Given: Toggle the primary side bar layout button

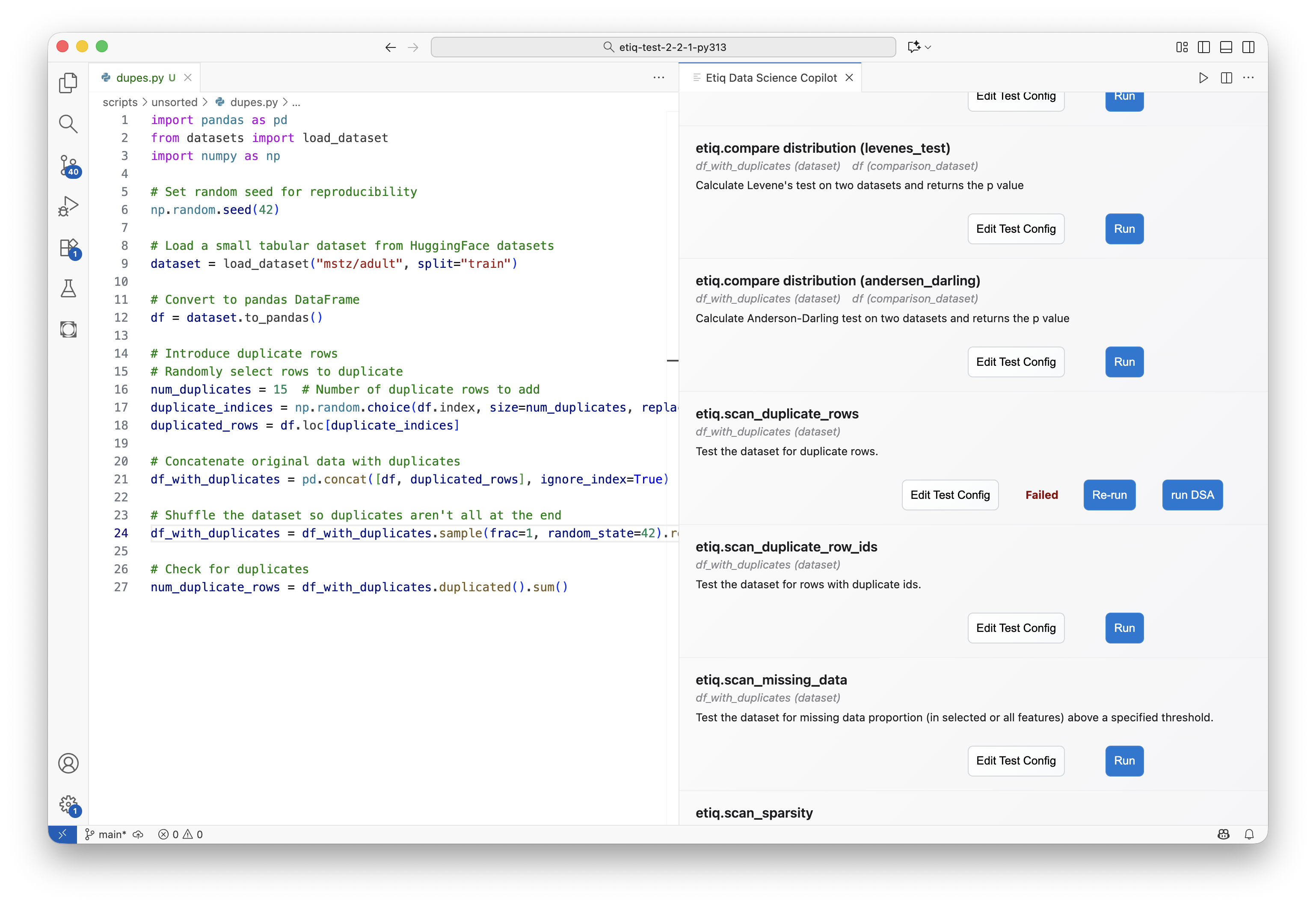Looking at the screenshot, I should click(1203, 47).
